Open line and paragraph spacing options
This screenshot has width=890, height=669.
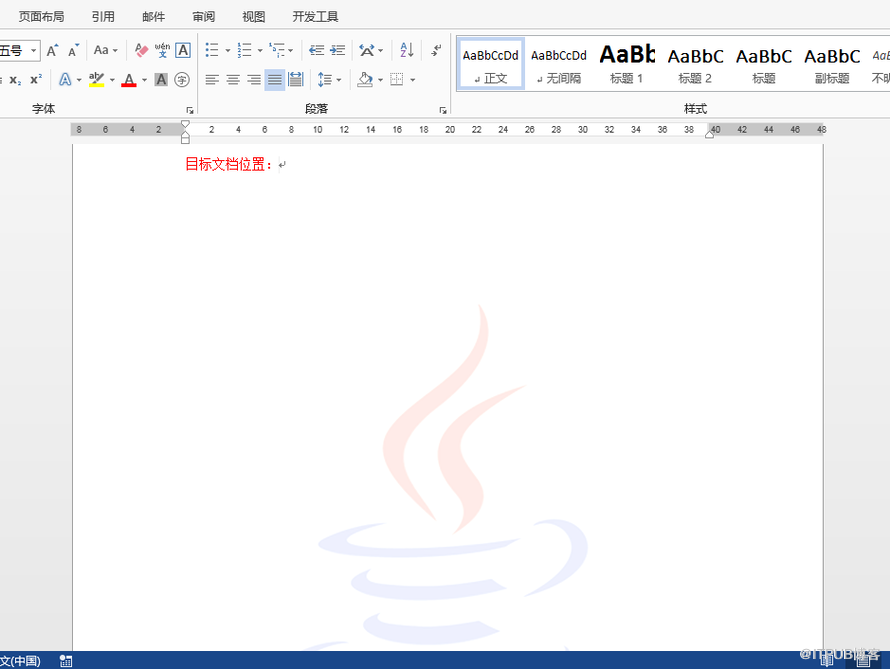(325, 80)
